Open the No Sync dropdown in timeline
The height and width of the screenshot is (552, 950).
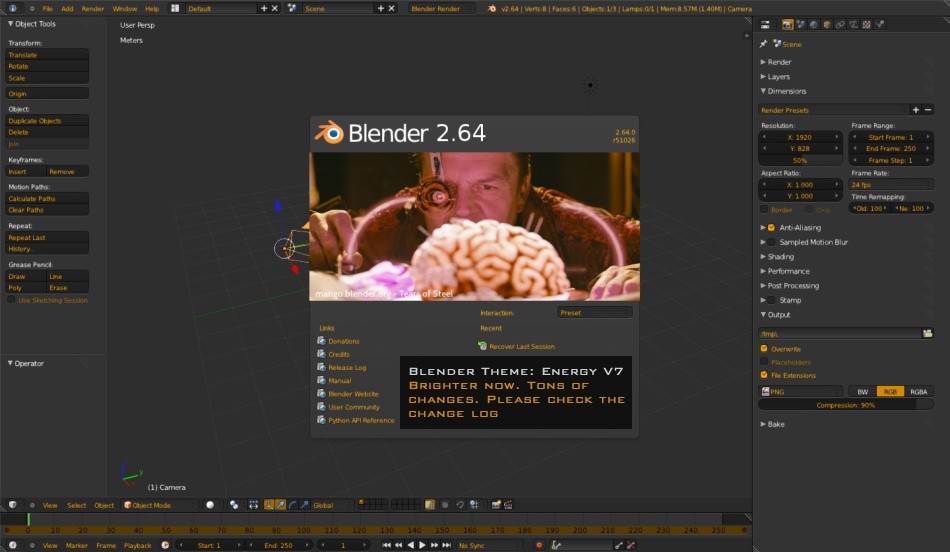(x=488, y=545)
